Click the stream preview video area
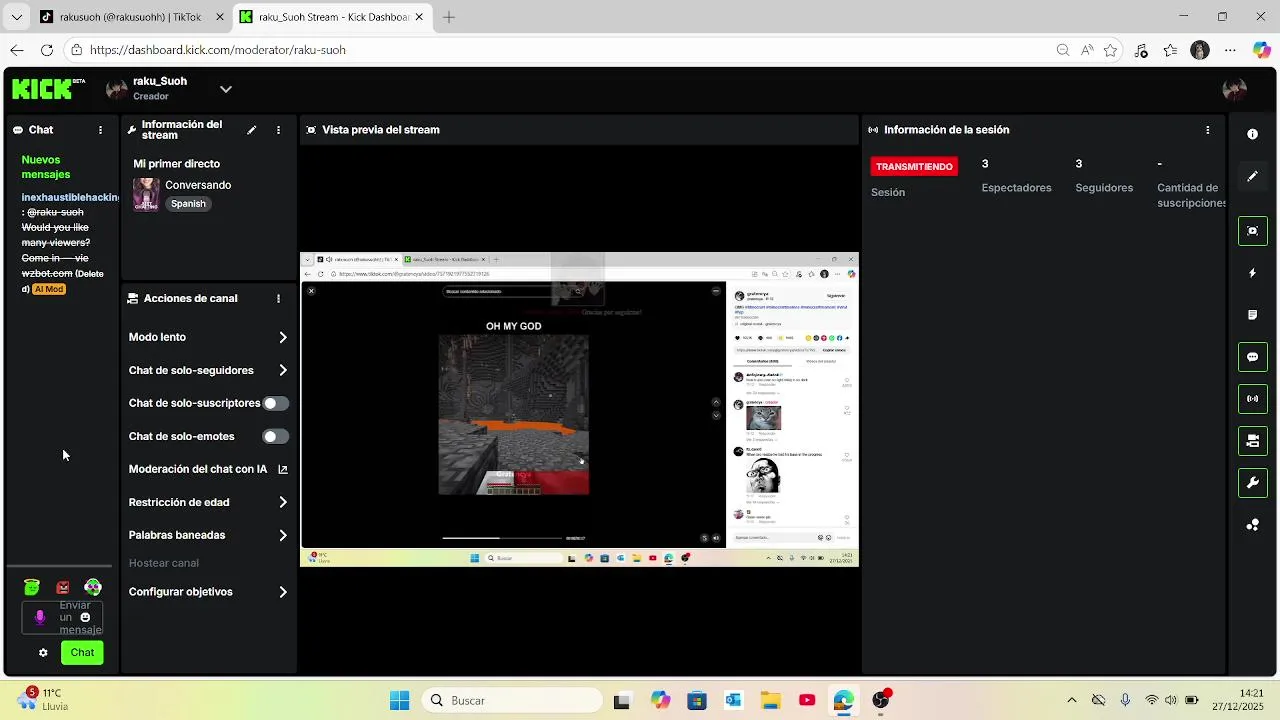Image resolution: width=1280 pixels, height=720 pixels. click(x=580, y=409)
